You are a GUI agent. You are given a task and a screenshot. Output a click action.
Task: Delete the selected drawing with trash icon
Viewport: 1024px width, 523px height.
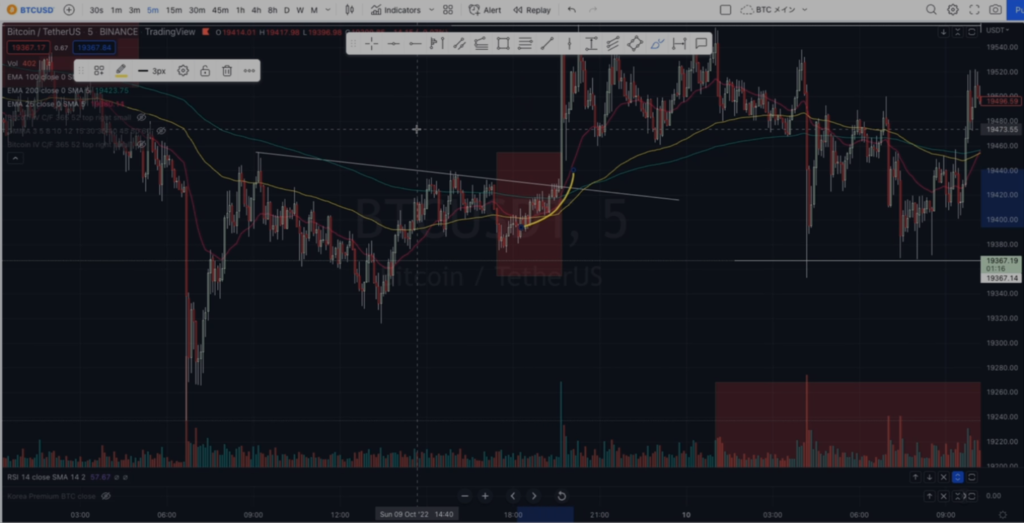tap(227, 71)
